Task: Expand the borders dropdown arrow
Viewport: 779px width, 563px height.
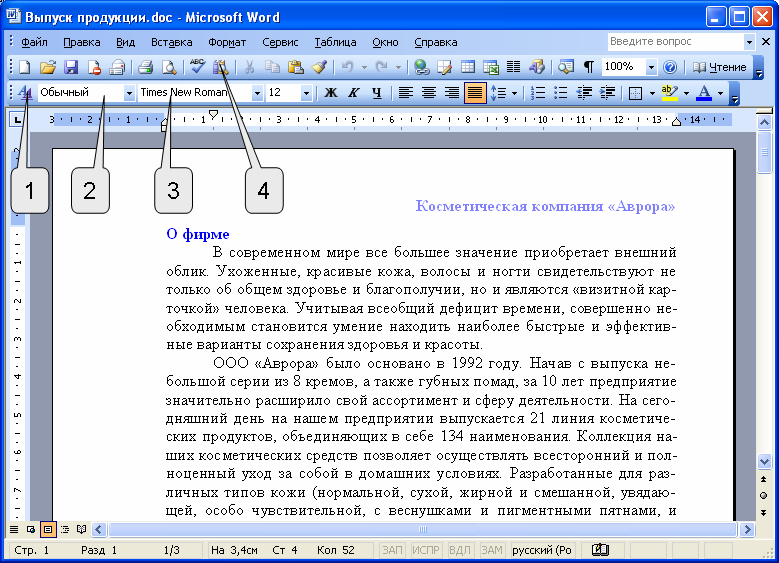Action: point(652,93)
